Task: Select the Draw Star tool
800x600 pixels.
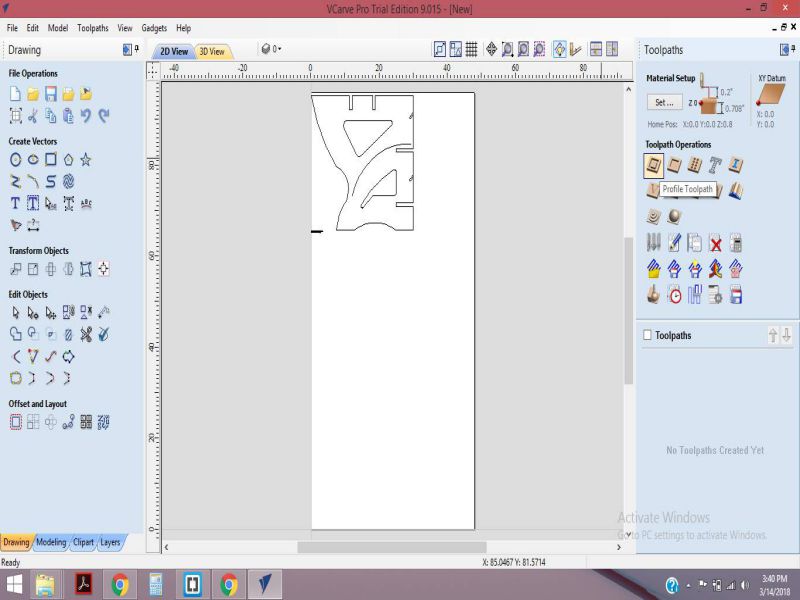Action: coord(86,159)
